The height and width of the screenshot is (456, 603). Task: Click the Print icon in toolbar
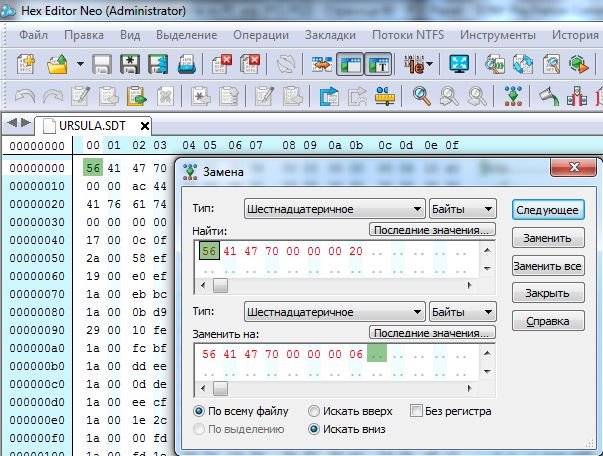pyautogui.click(x=187, y=64)
